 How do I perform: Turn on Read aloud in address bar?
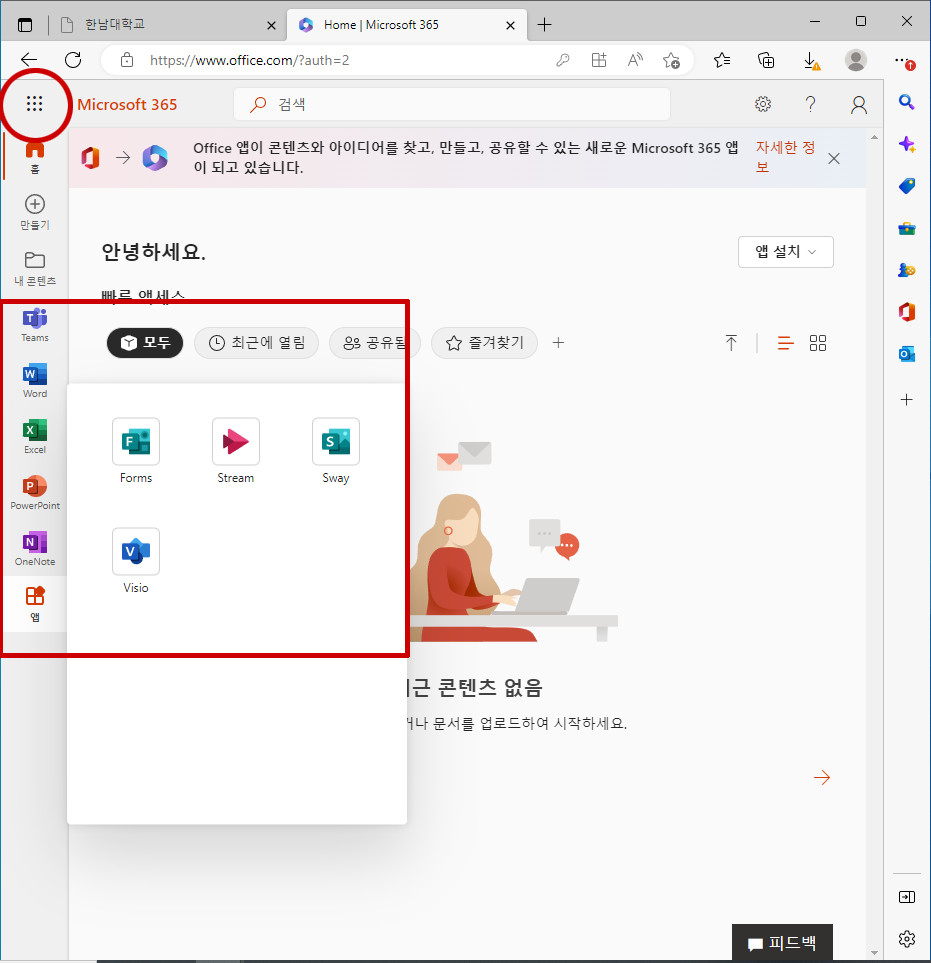click(x=635, y=60)
